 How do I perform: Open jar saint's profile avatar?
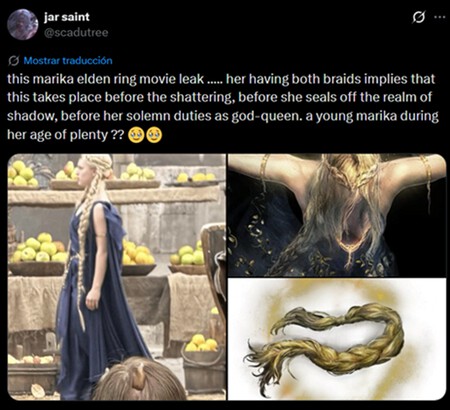pyautogui.click(x=23, y=24)
